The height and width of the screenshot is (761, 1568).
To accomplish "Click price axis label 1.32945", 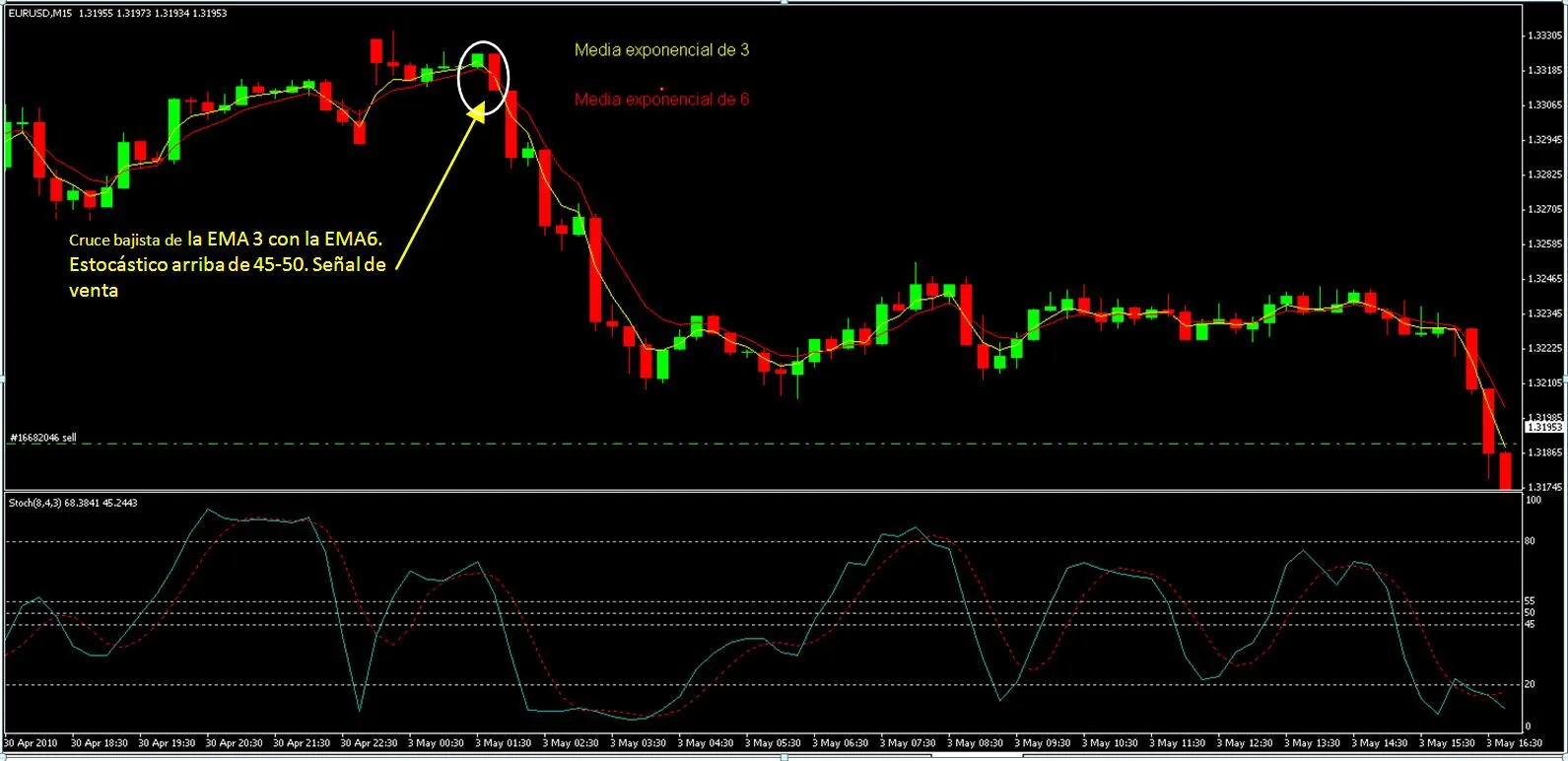I will tap(1544, 140).
